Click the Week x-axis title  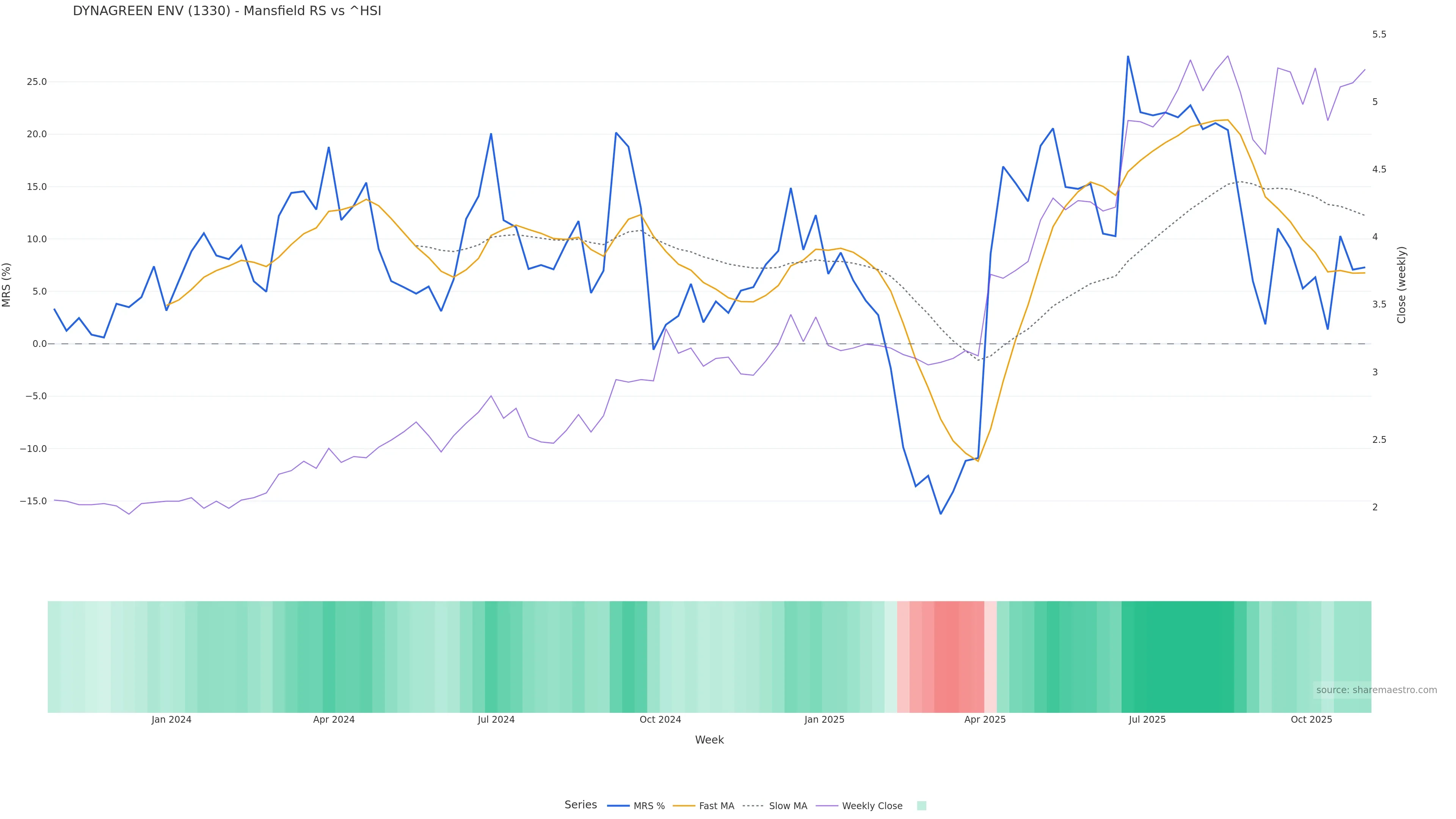click(709, 740)
